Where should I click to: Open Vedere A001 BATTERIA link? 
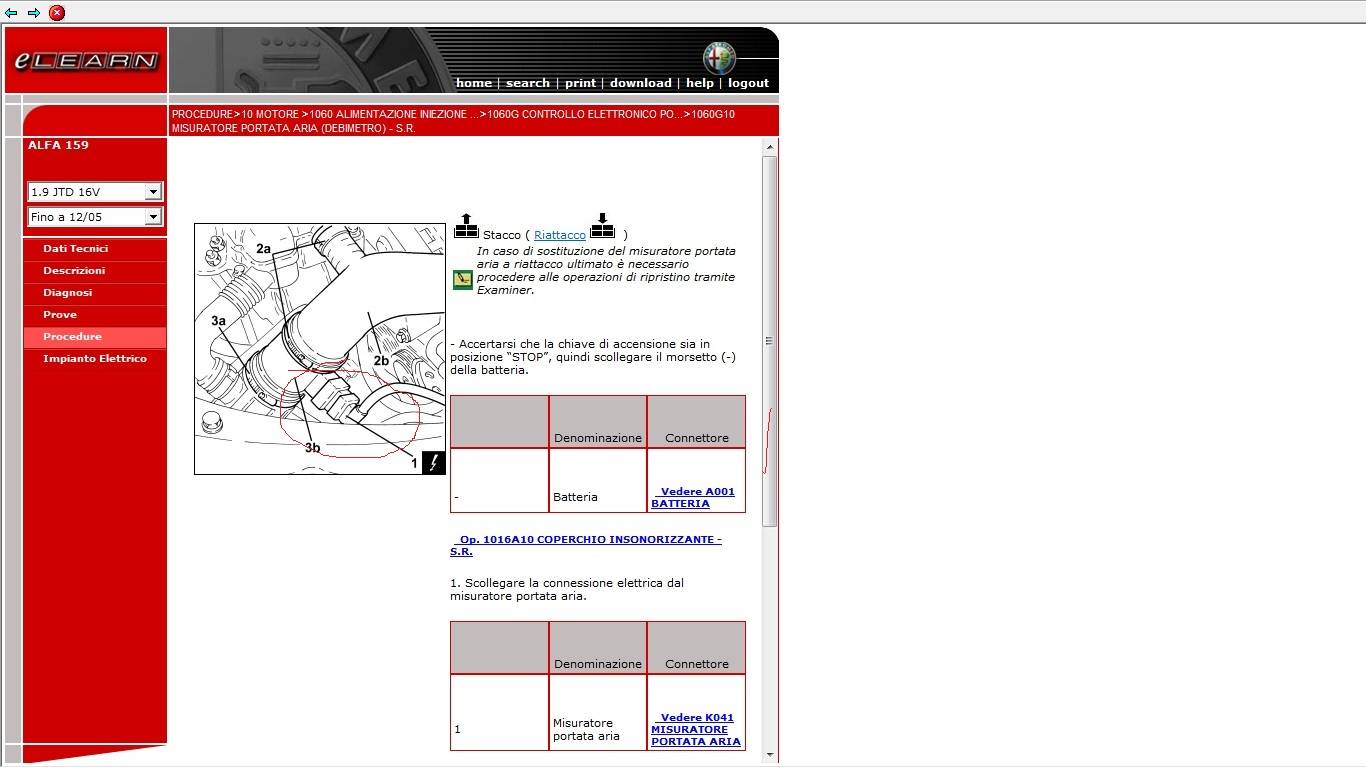tap(693, 497)
